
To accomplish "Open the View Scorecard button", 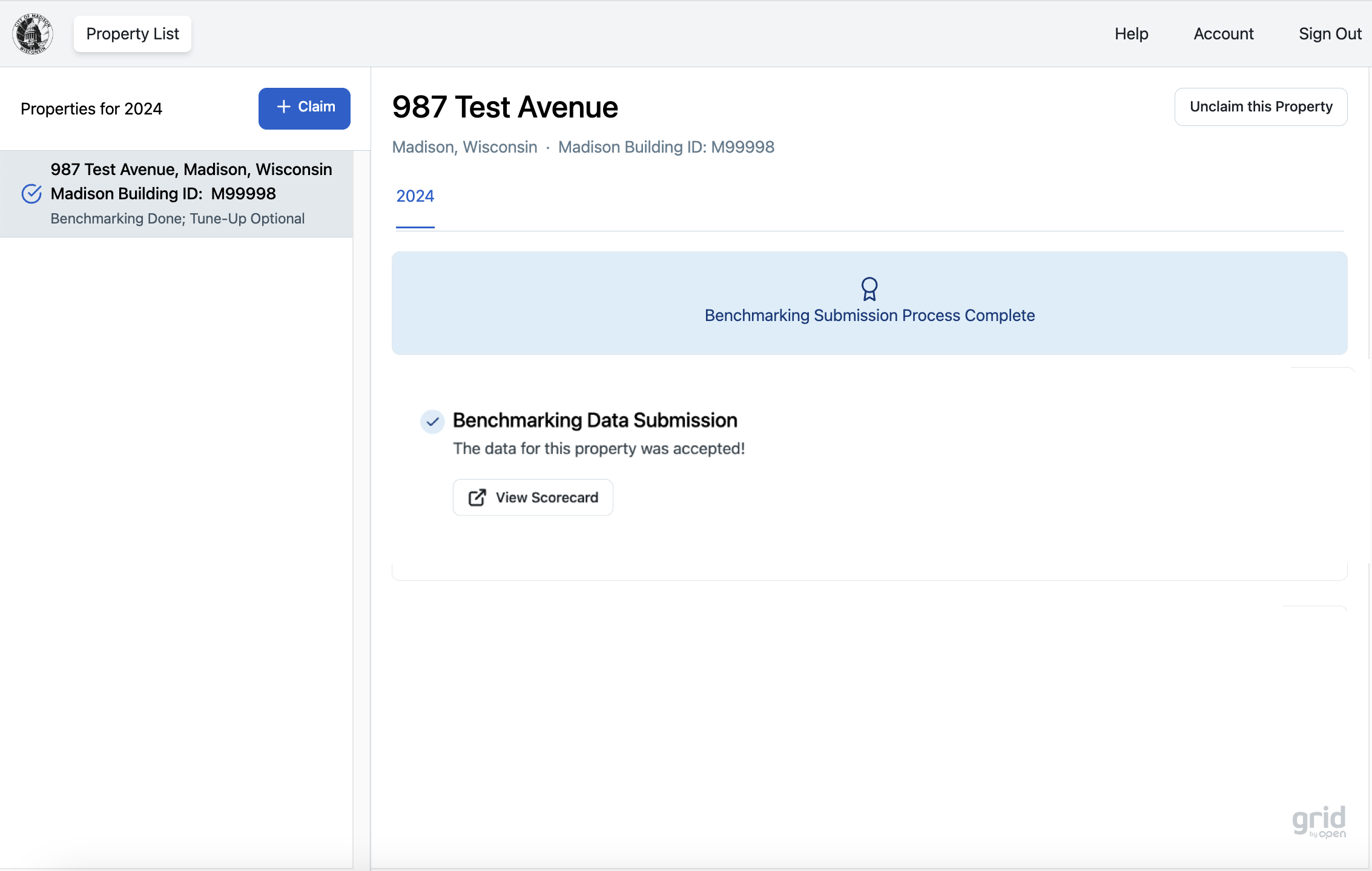I will click(x=533, y=497).
